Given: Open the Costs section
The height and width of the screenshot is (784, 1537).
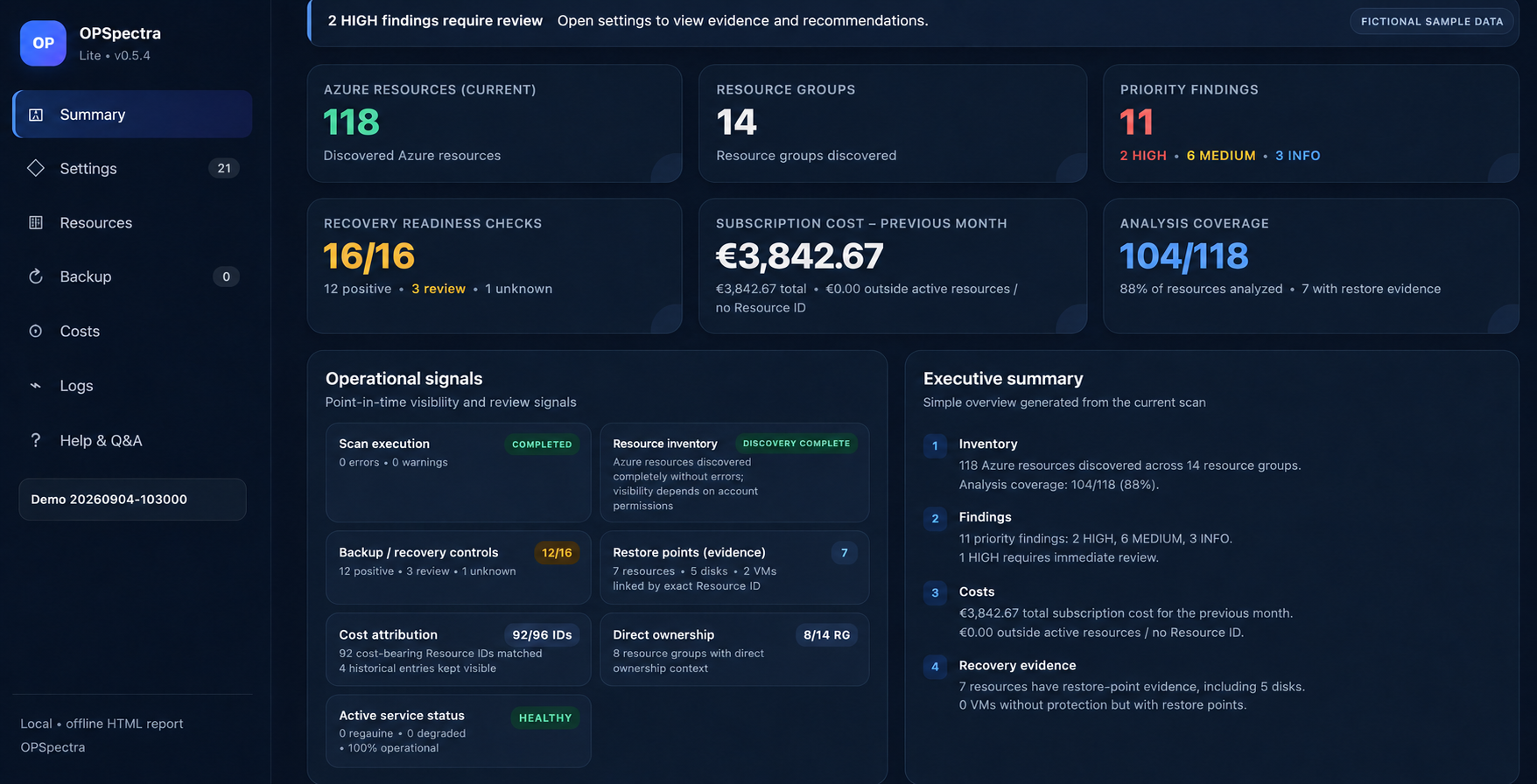Looking at the screenshot, I should click(x=132, y=331).
